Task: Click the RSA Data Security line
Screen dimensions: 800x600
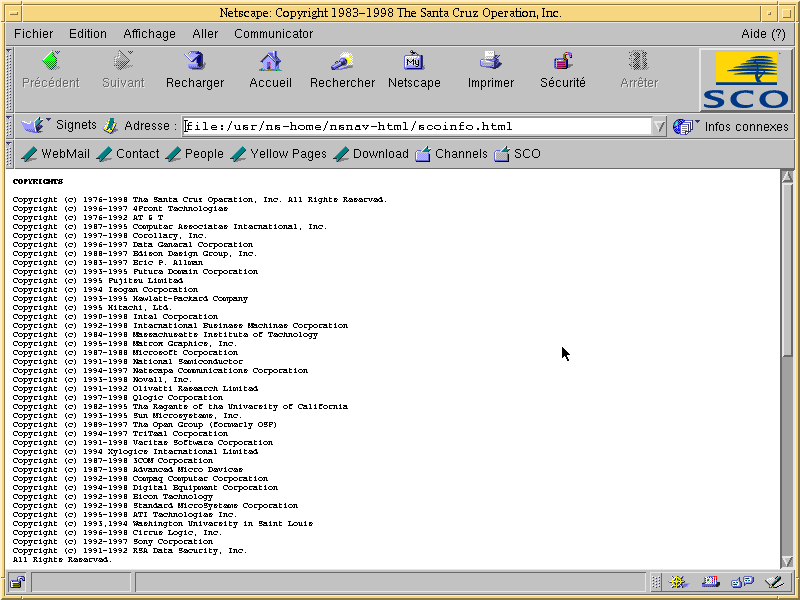Action: pos(130,551)
